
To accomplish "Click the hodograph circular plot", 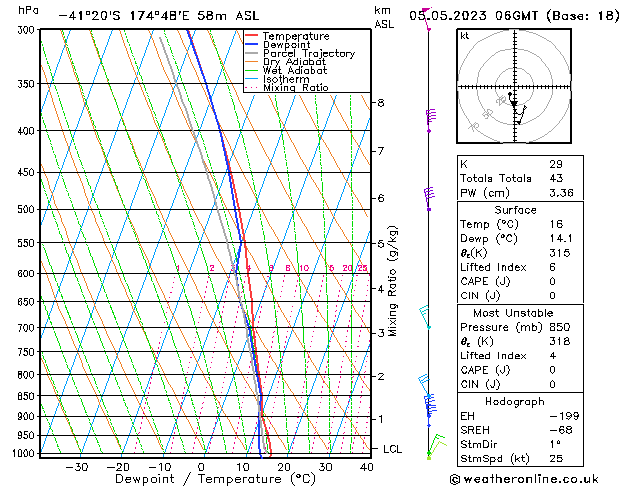I will pos(514,88).
